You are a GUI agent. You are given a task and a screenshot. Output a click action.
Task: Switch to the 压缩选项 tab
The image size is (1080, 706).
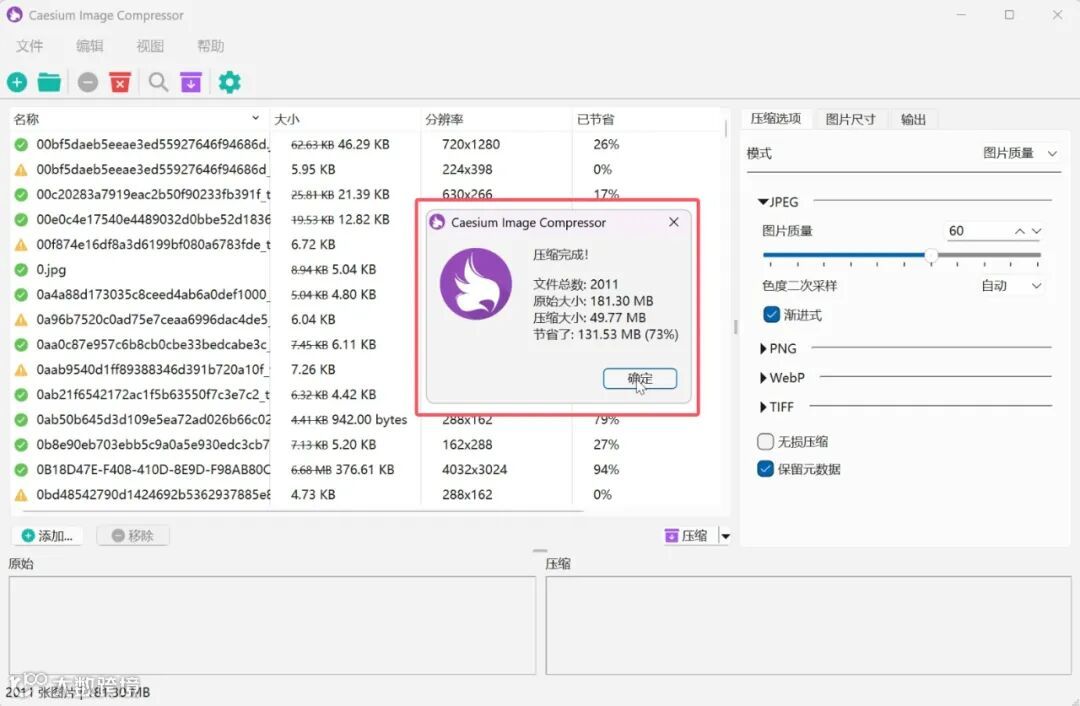[776, 118]
